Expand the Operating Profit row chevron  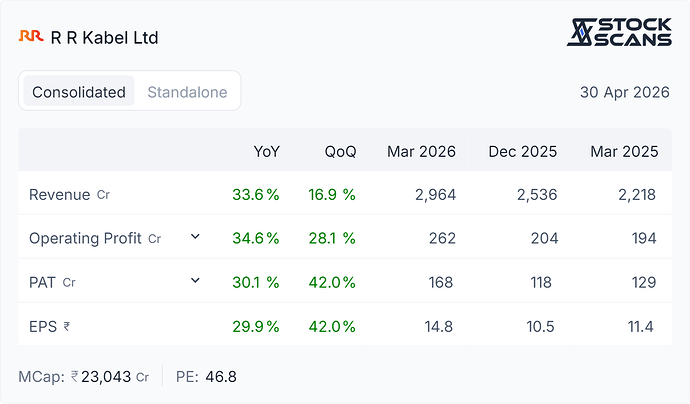point(195,237)
